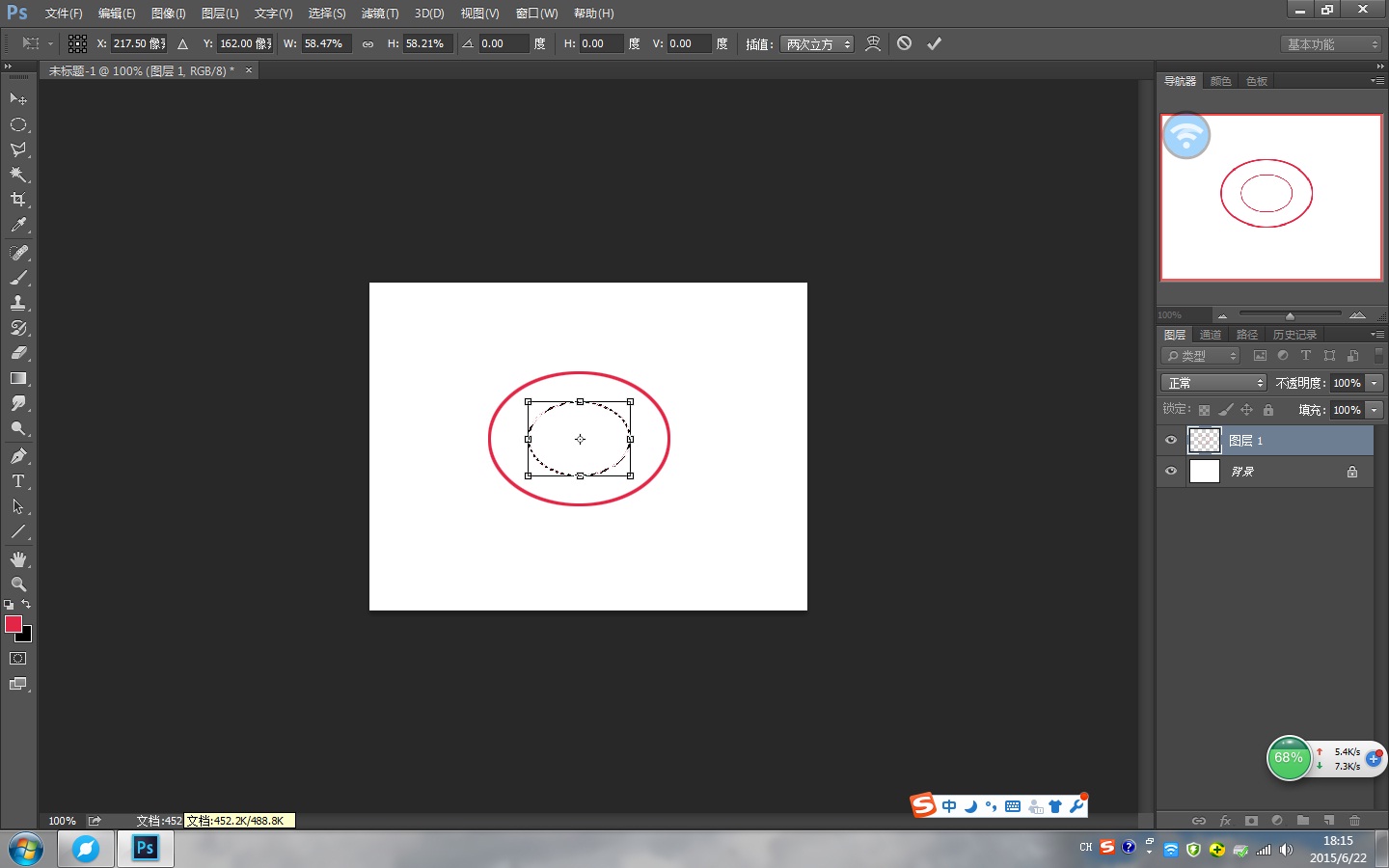Open the 窗口(W) menu
The width and height of the screenshot is (1389, 868).
pyautogui.click(x=536, y=14)
